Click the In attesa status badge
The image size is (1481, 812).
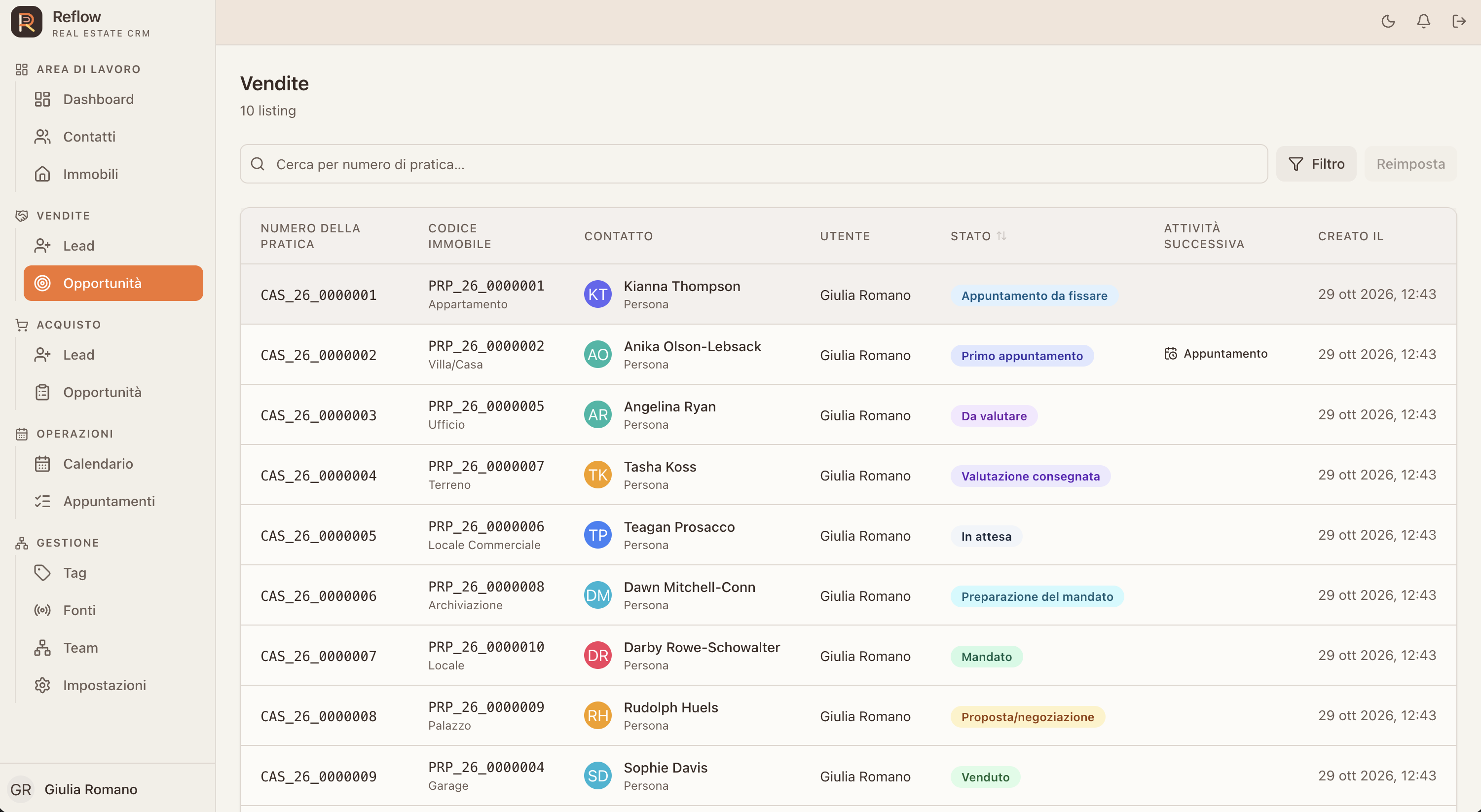[986, 537]
